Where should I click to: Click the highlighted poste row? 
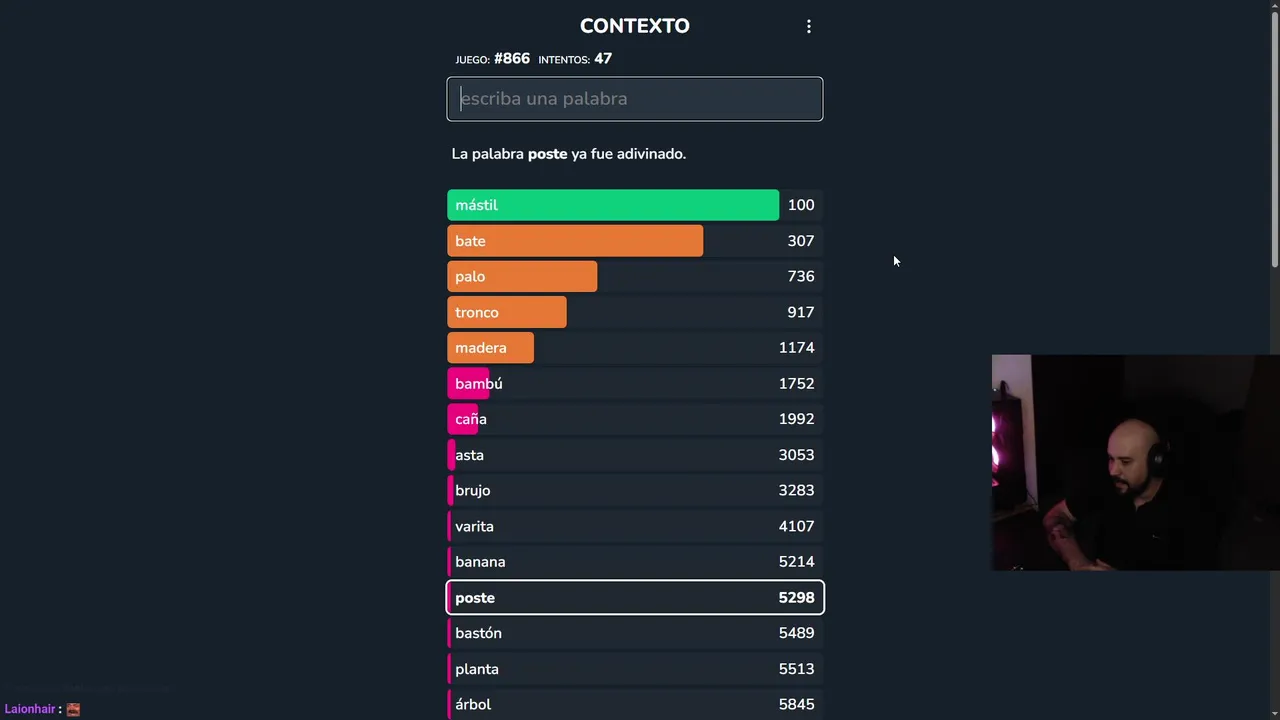pyautogui.click(x=634, y=598)
